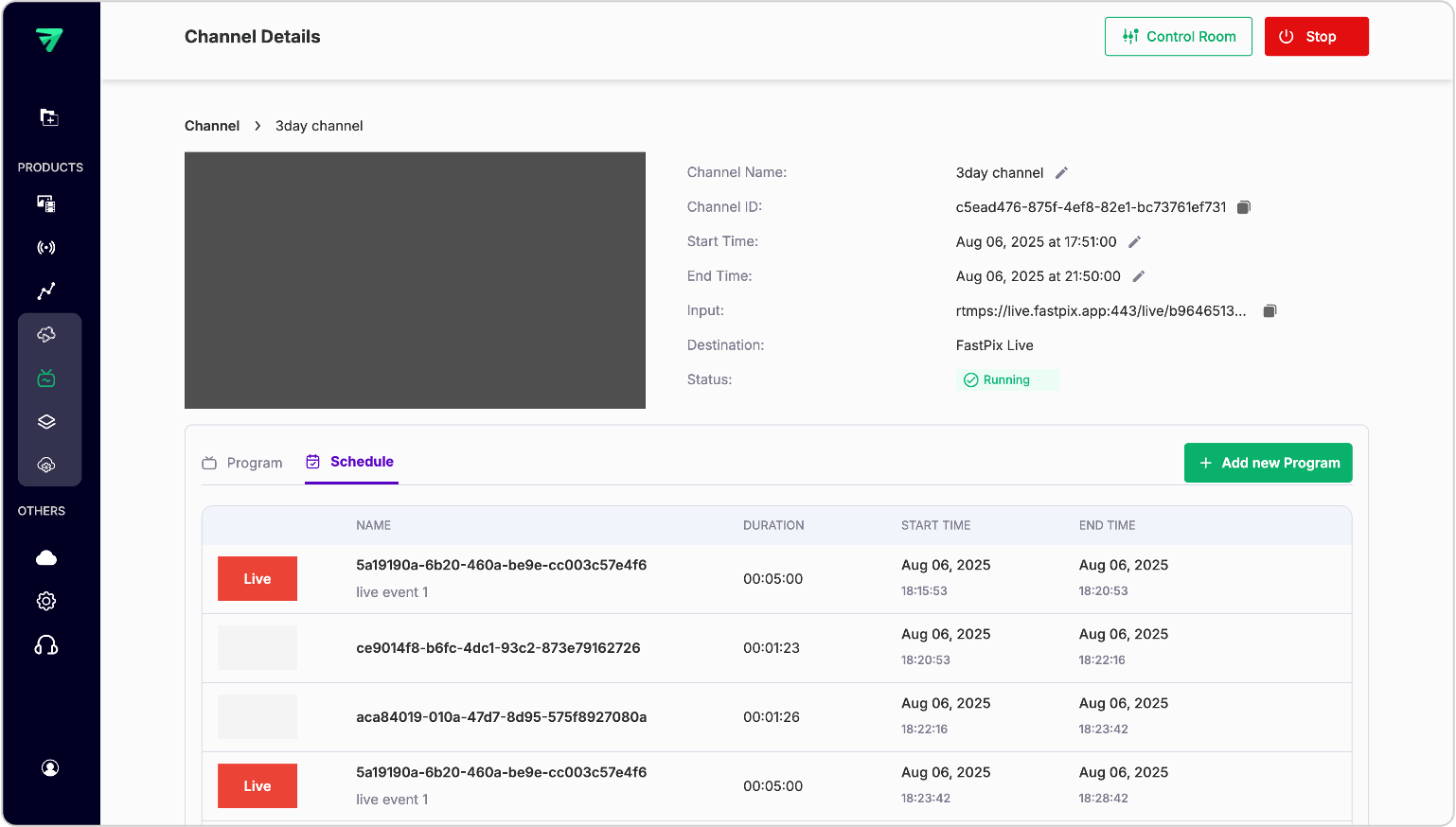This screenshot has width=1456, height=827.
Task: Click Add new Program button
Action: (x=1269, y=463)
